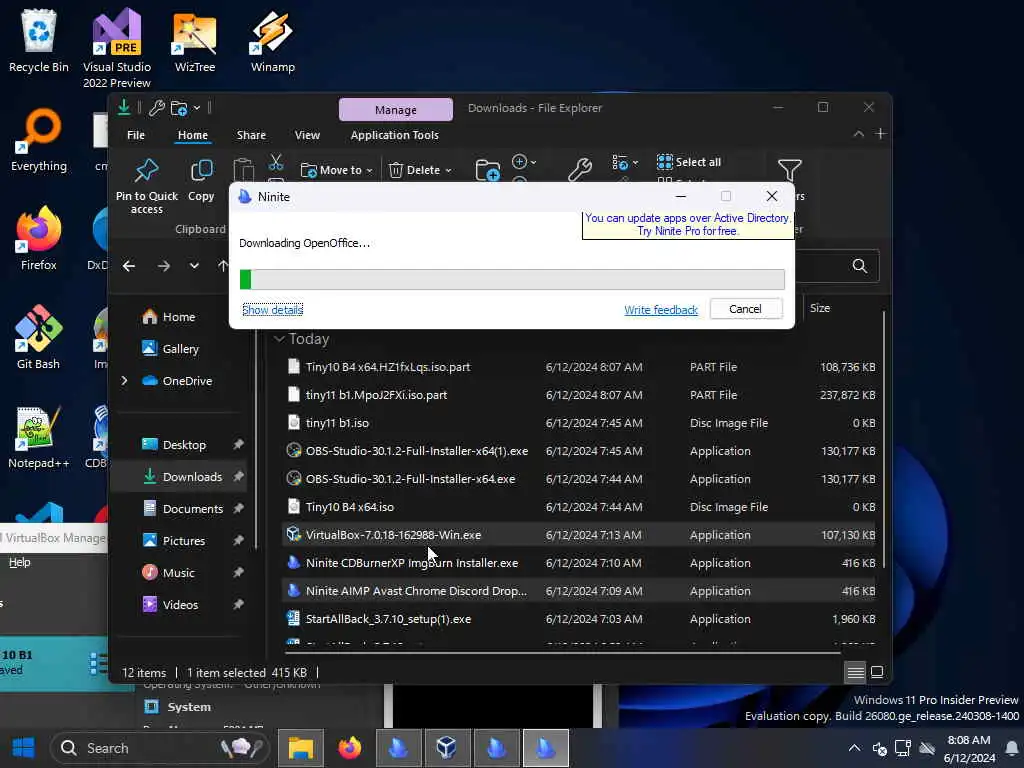This screenshot has width=1024, height=768.
Task: Go forward with the right arrow button
Action: 163,266
